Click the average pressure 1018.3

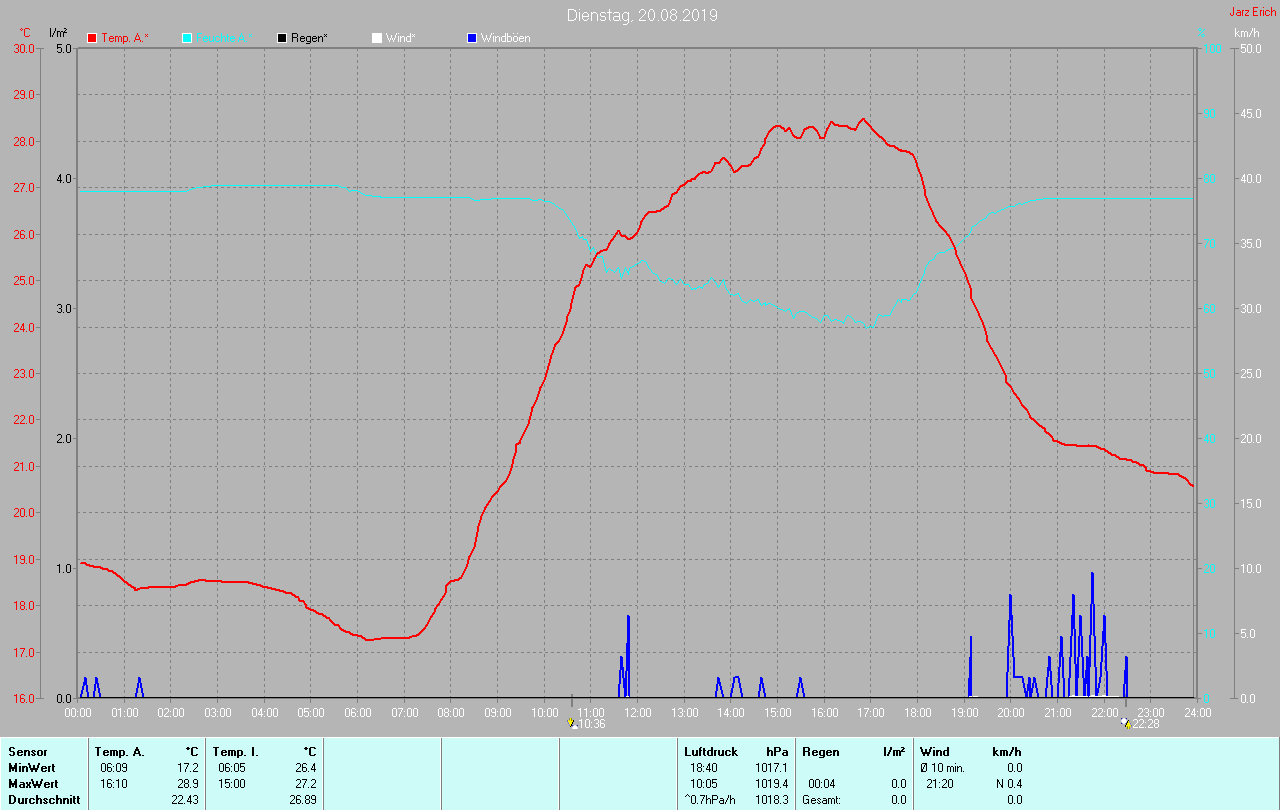pos(774,800)
